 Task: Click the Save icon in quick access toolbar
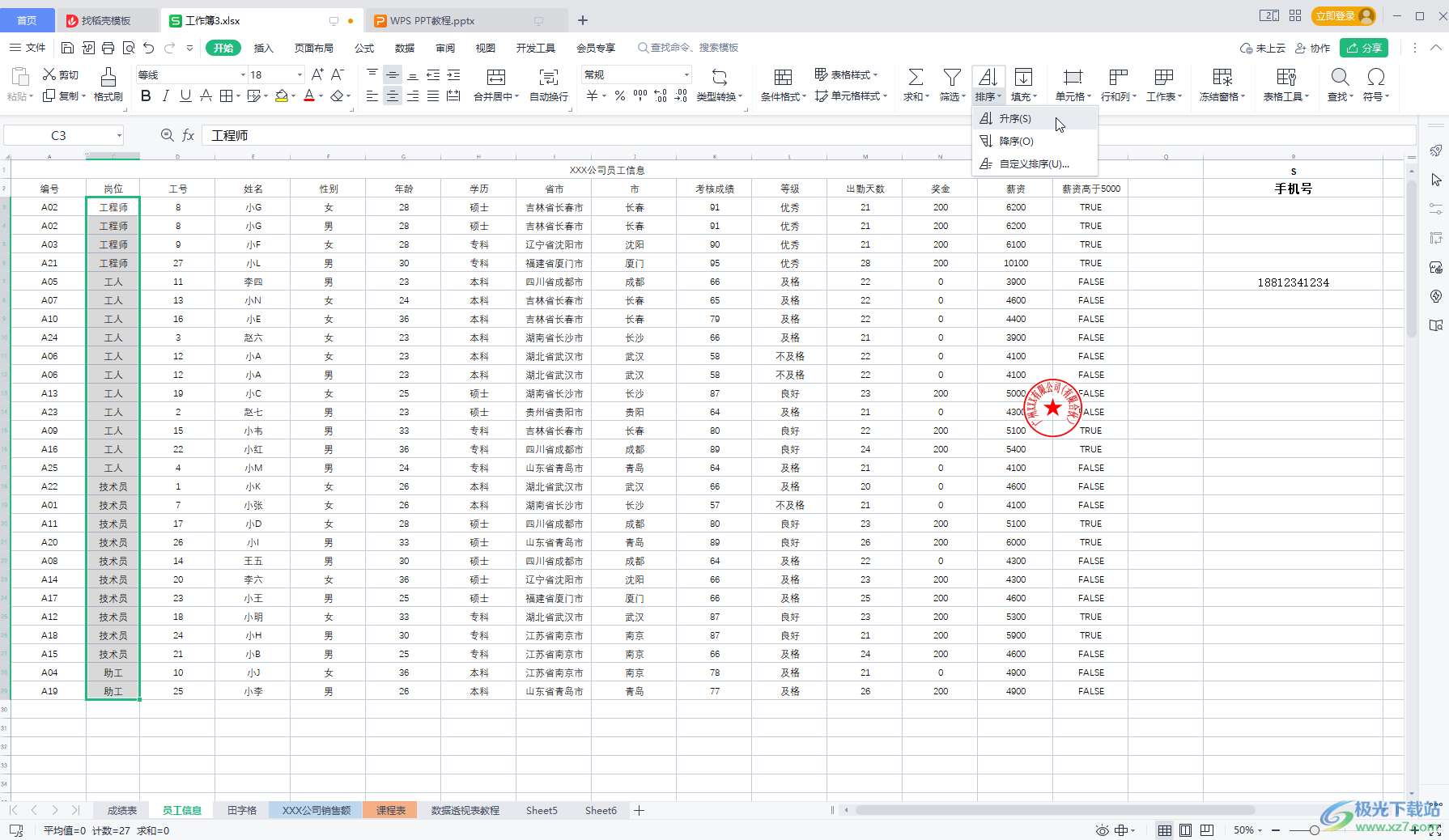pyautogui.click(x=68, y=48)
